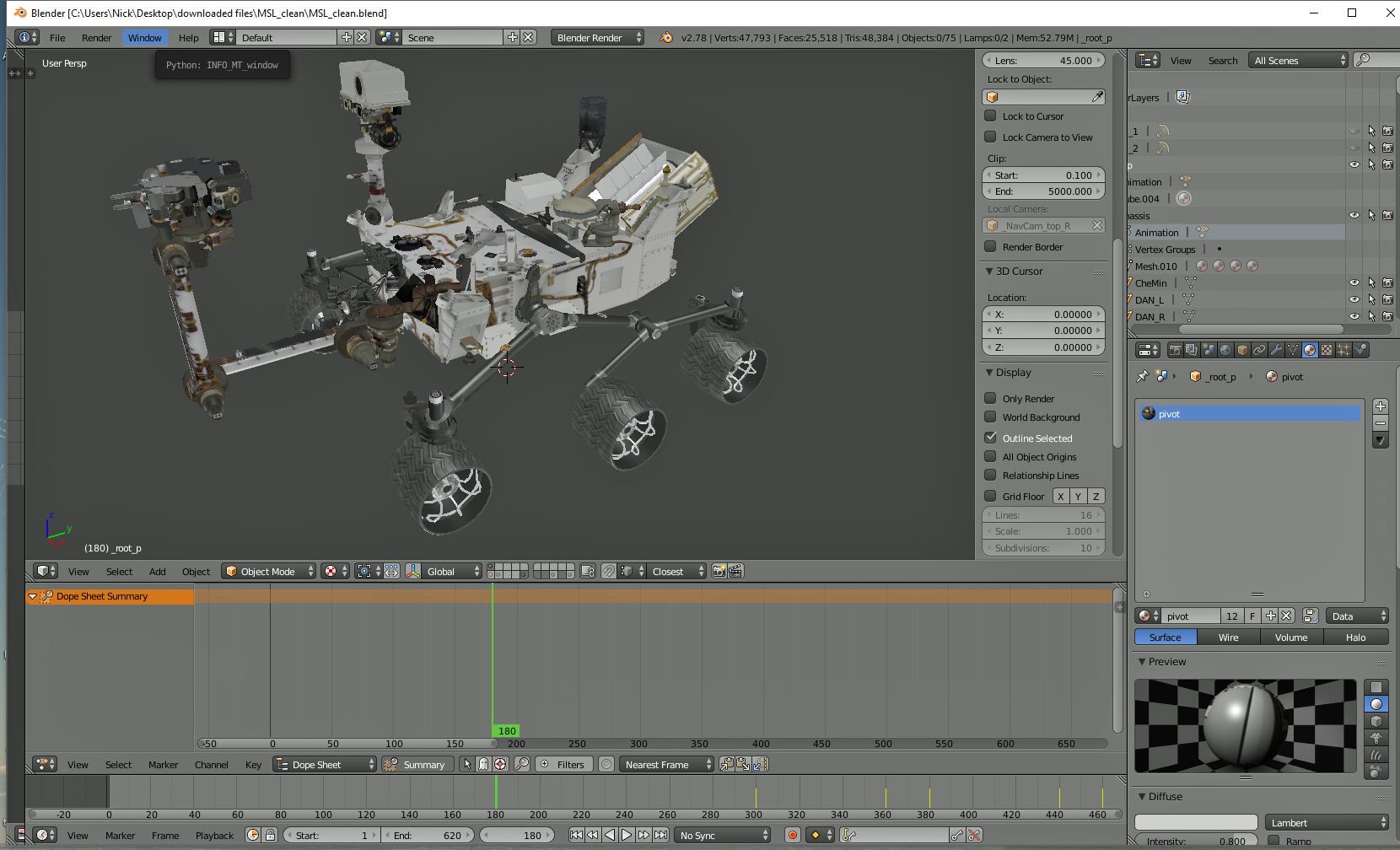Toggle snap magnet icon in 3D view header
Viewport: 1400px width, 850px height.
(x=609, y=571)
